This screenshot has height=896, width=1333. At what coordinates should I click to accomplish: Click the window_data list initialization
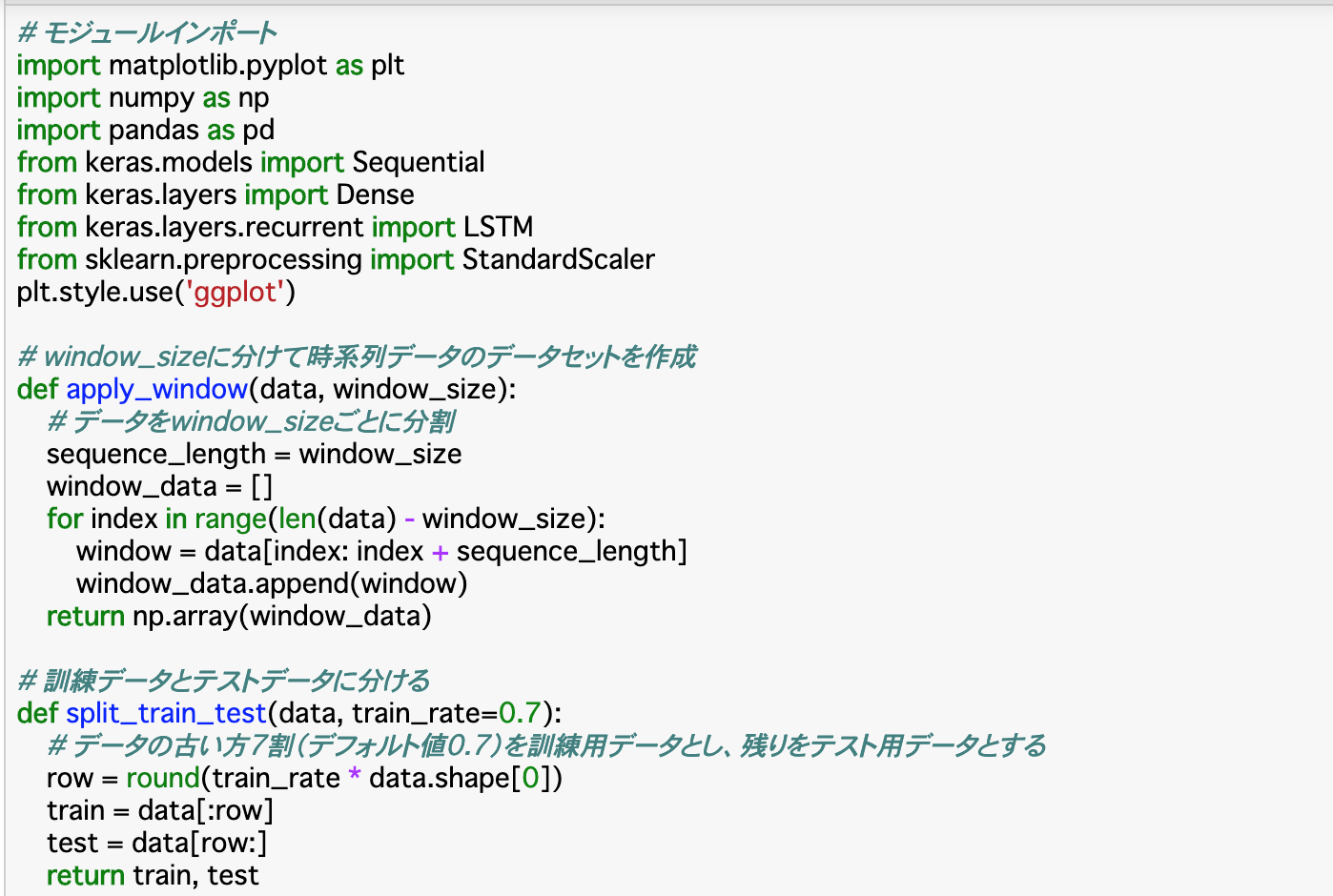click(160, 486)
